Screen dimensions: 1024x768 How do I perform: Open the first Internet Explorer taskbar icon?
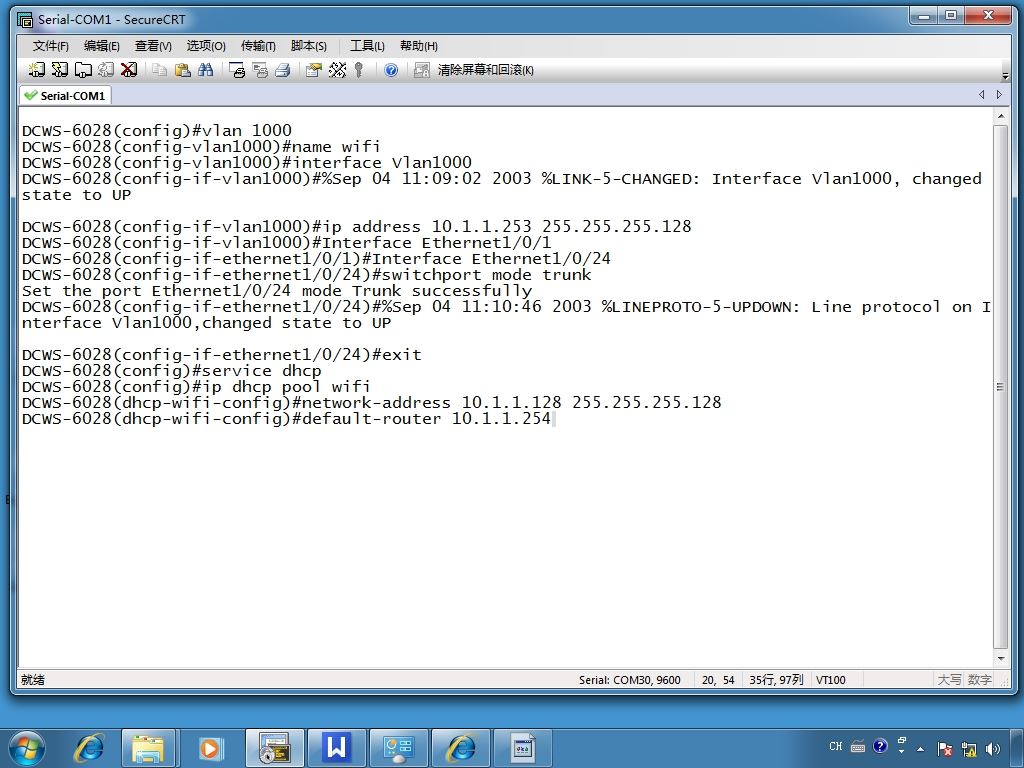(89, 748)
